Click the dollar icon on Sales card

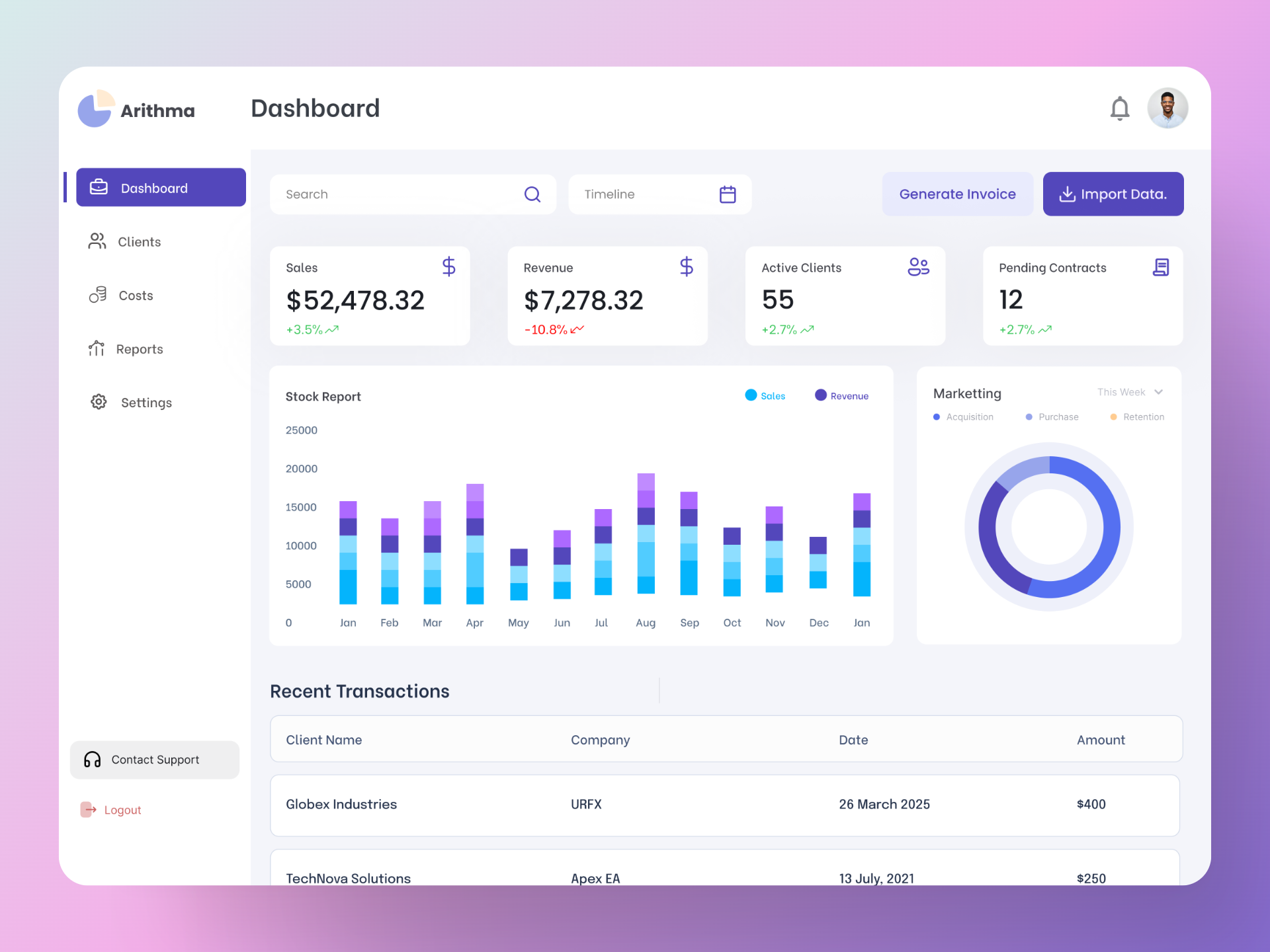448,267
